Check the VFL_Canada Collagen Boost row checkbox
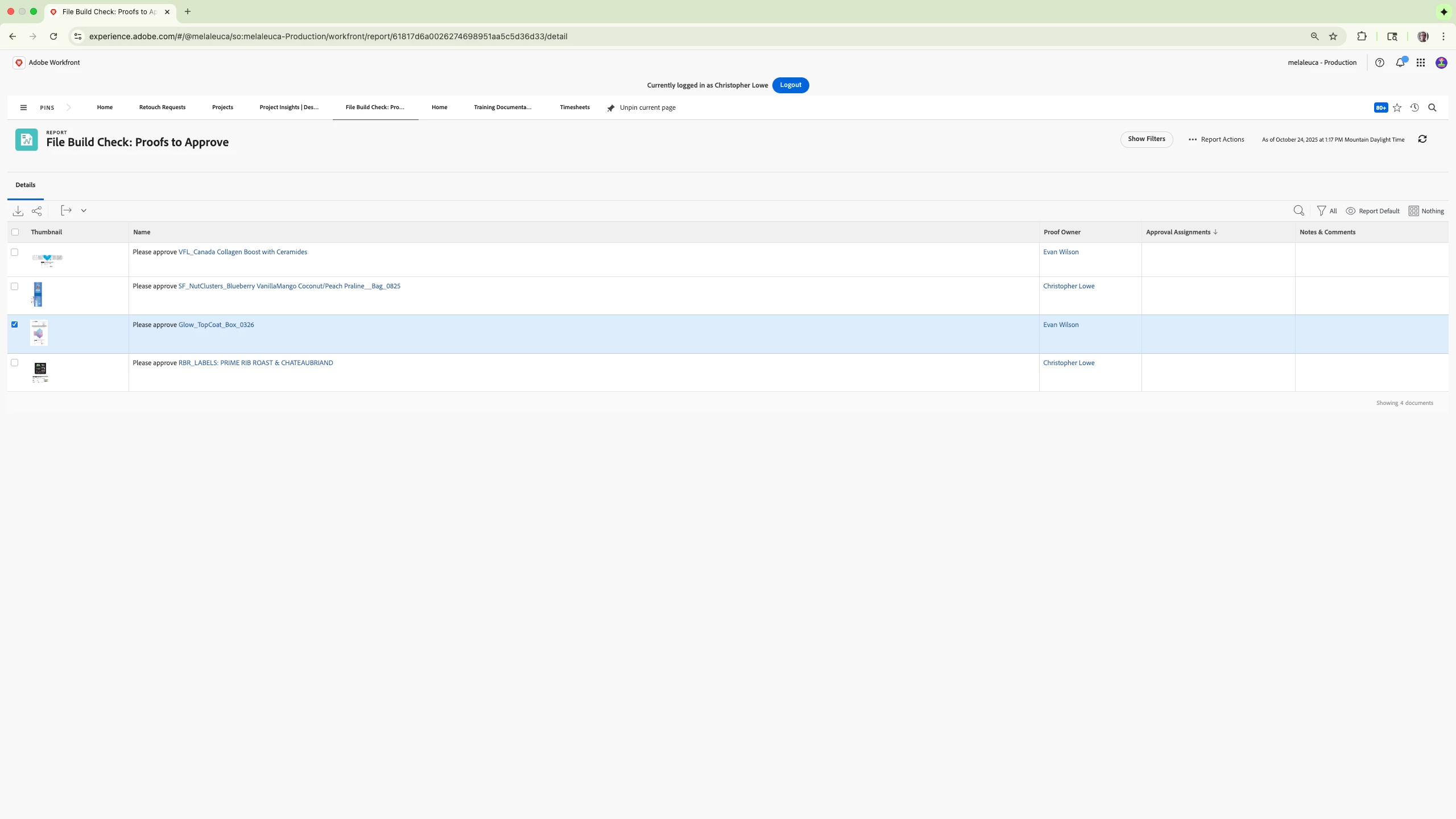Screen dimensions: 1456x819 pos(15,253)
